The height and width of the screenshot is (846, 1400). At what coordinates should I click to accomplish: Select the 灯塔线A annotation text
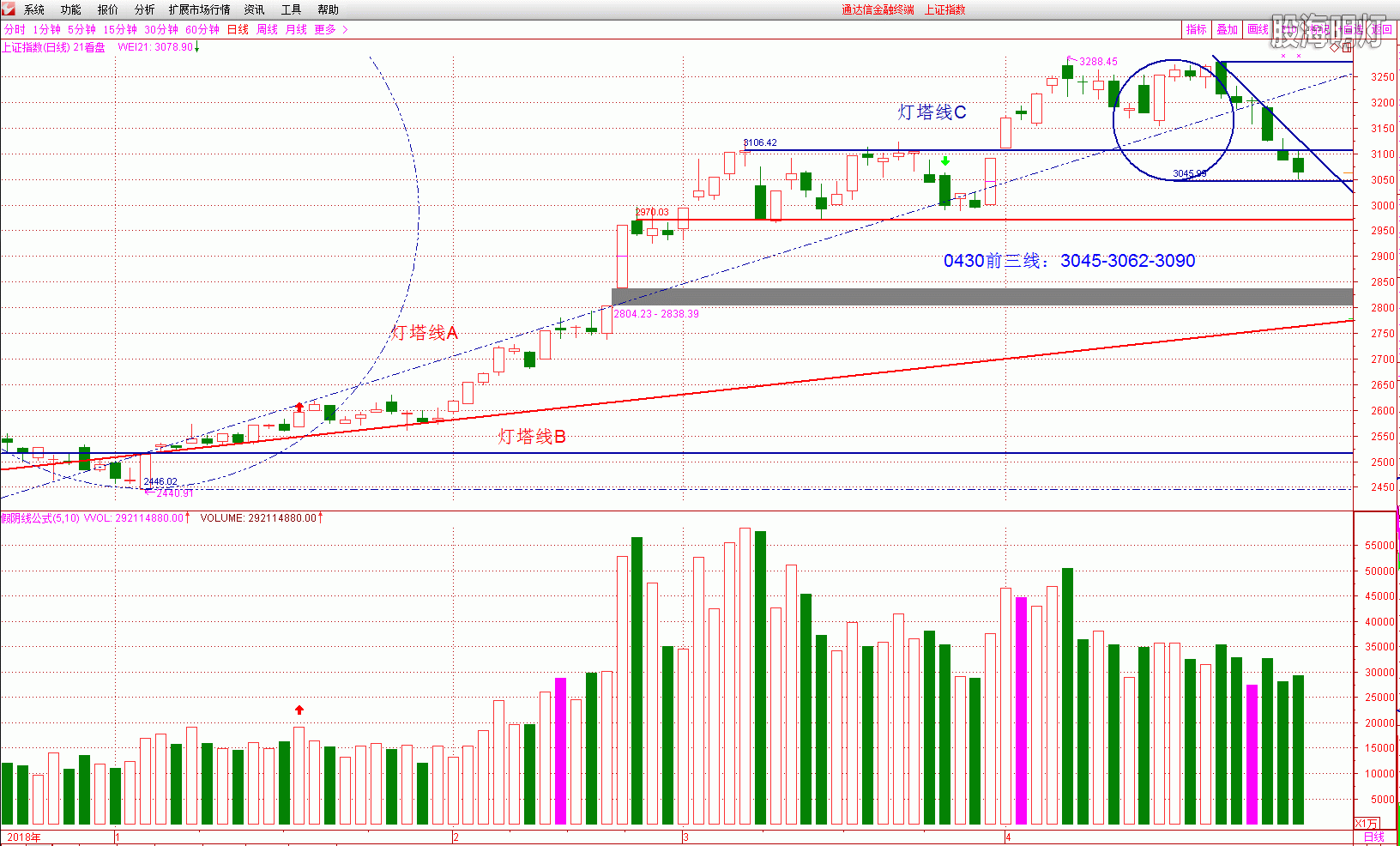pos(425,332)
